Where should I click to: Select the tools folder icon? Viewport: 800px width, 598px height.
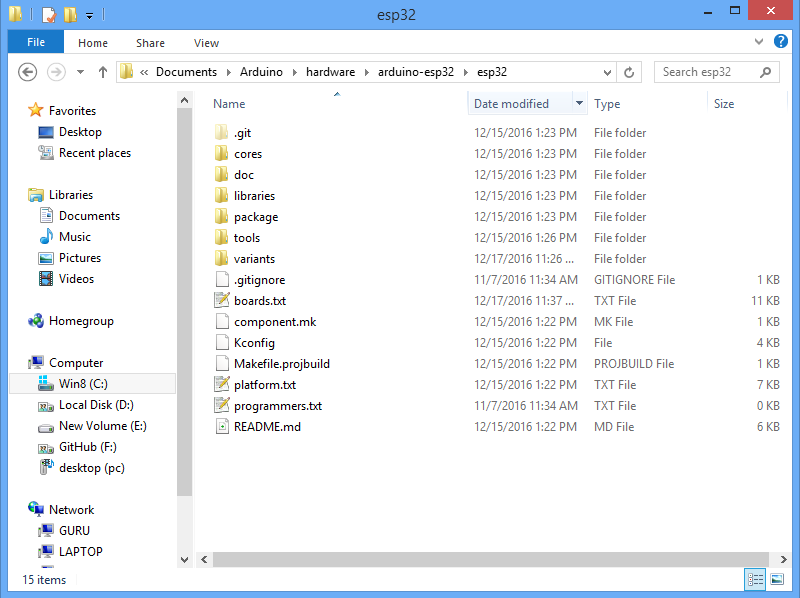point(221,237)
